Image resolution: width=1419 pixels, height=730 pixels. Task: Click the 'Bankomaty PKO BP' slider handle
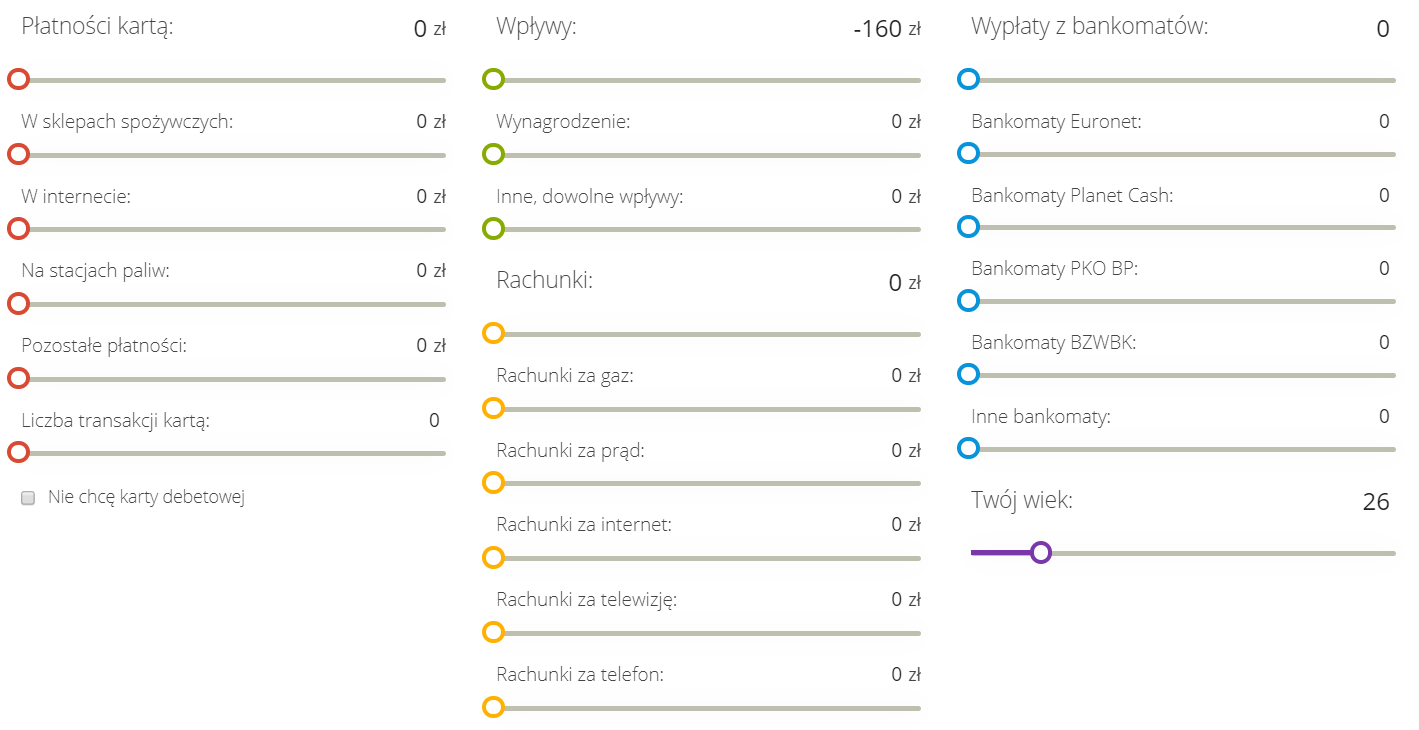tap(968, 300)
